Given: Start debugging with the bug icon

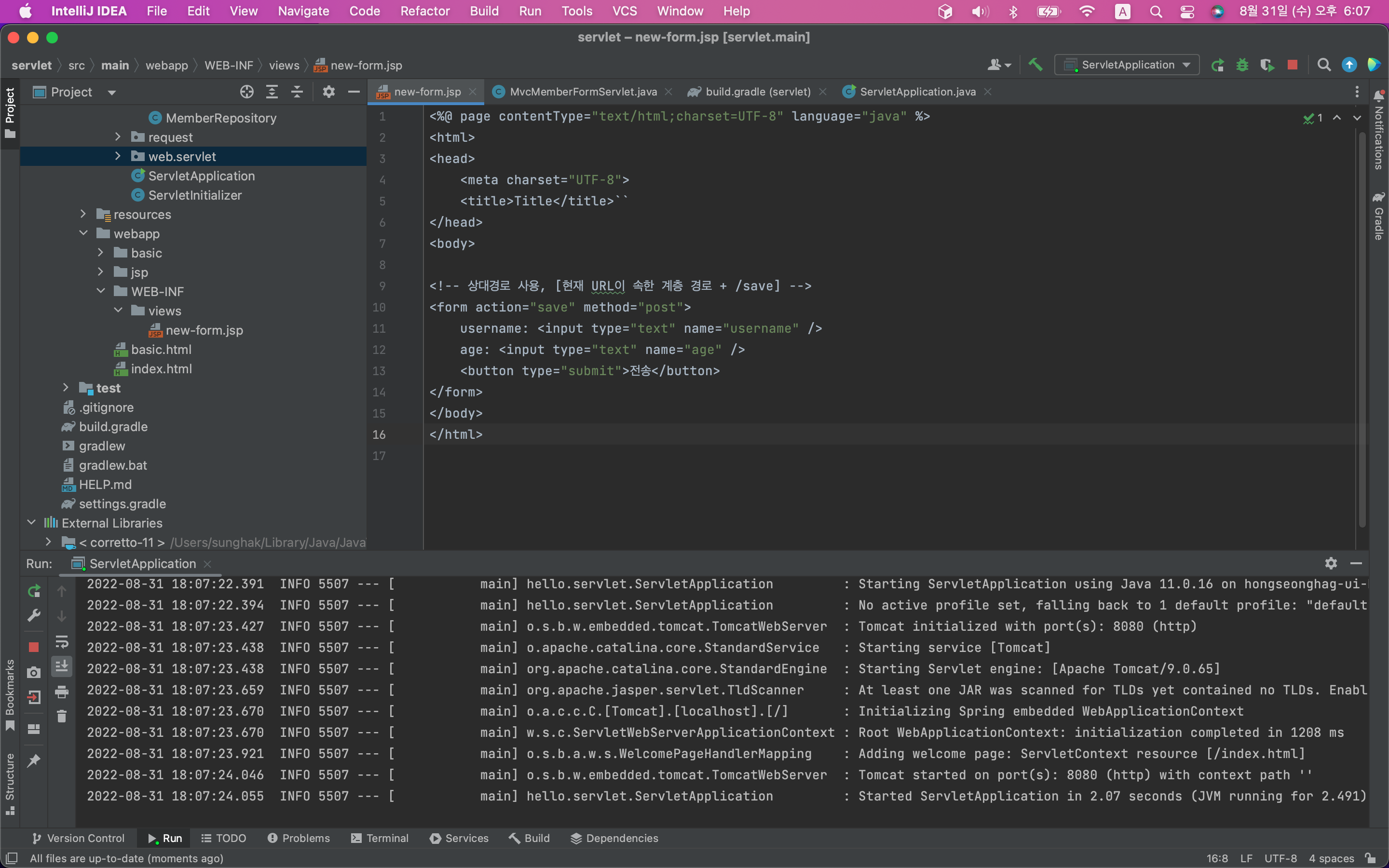Looking at the screenshot, I should [1242, 65].
